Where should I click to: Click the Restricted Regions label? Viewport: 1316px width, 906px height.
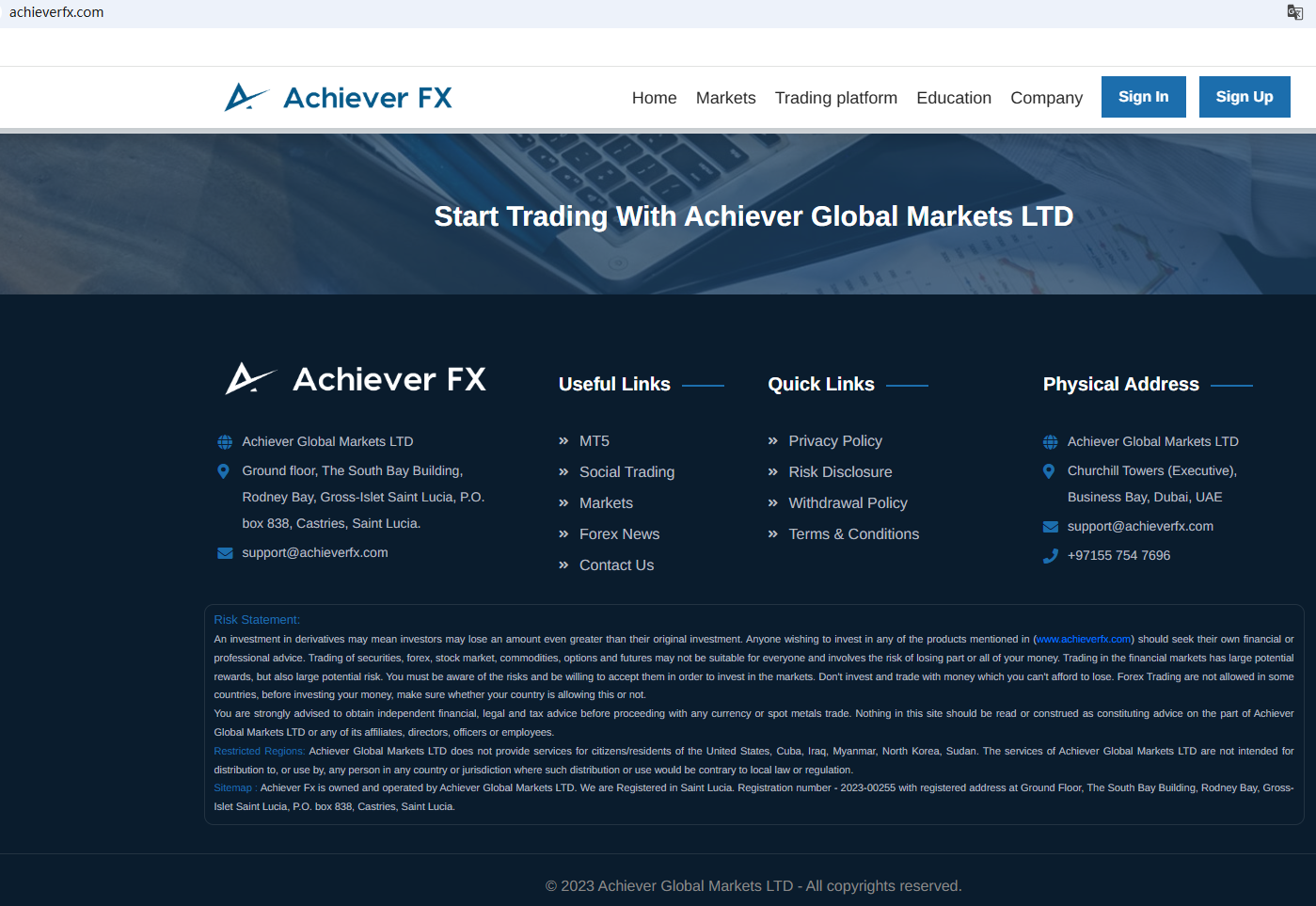(260, 751)
